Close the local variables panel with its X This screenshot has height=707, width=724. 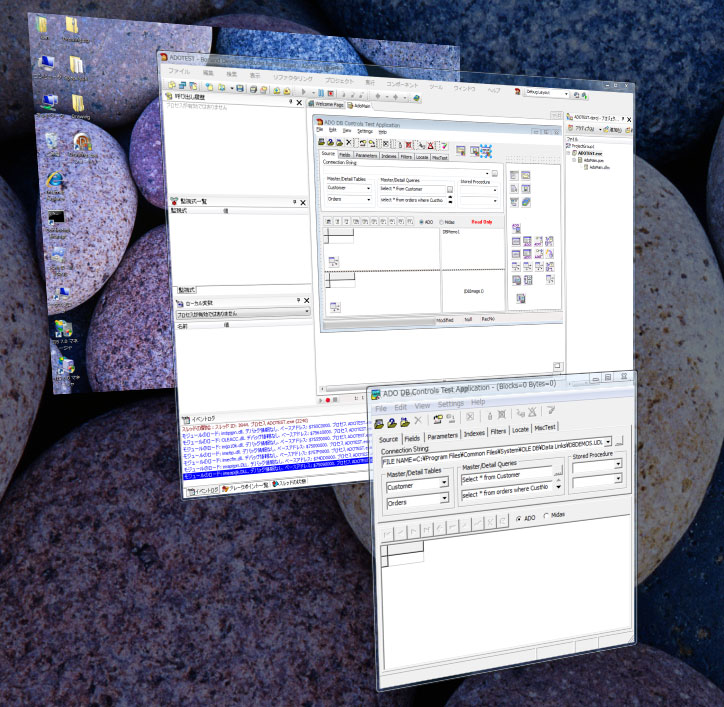(306, 300)
